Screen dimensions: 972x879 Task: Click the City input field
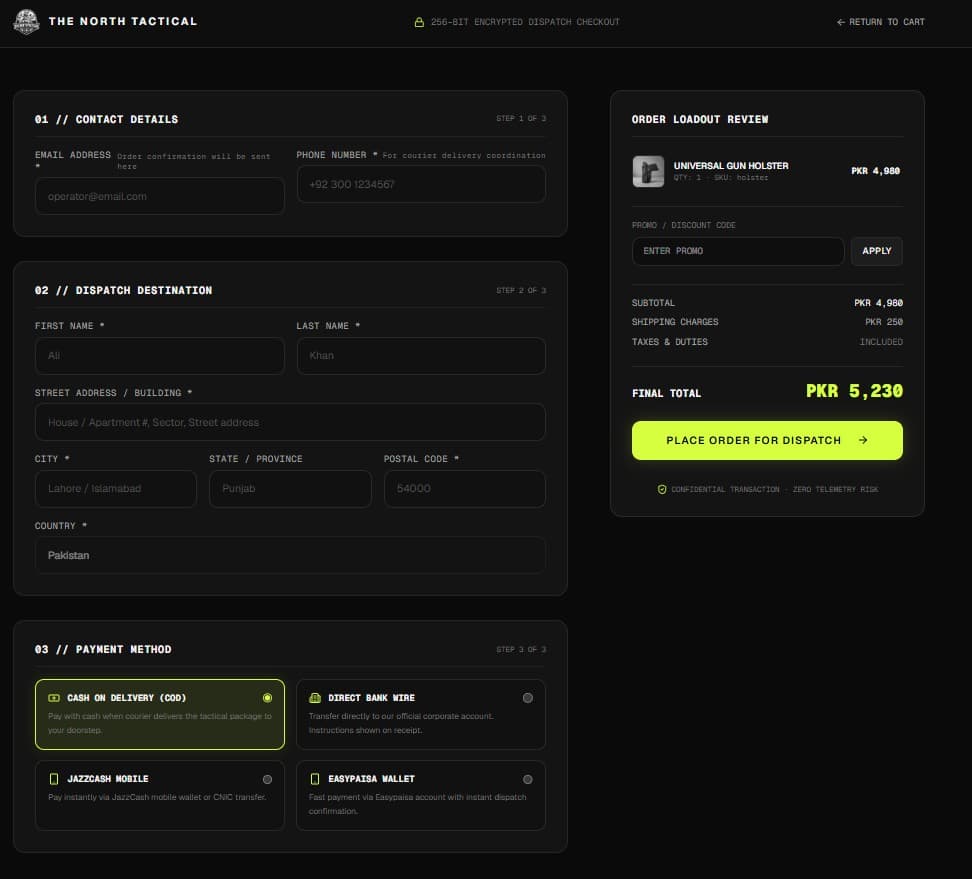point(116,488)
